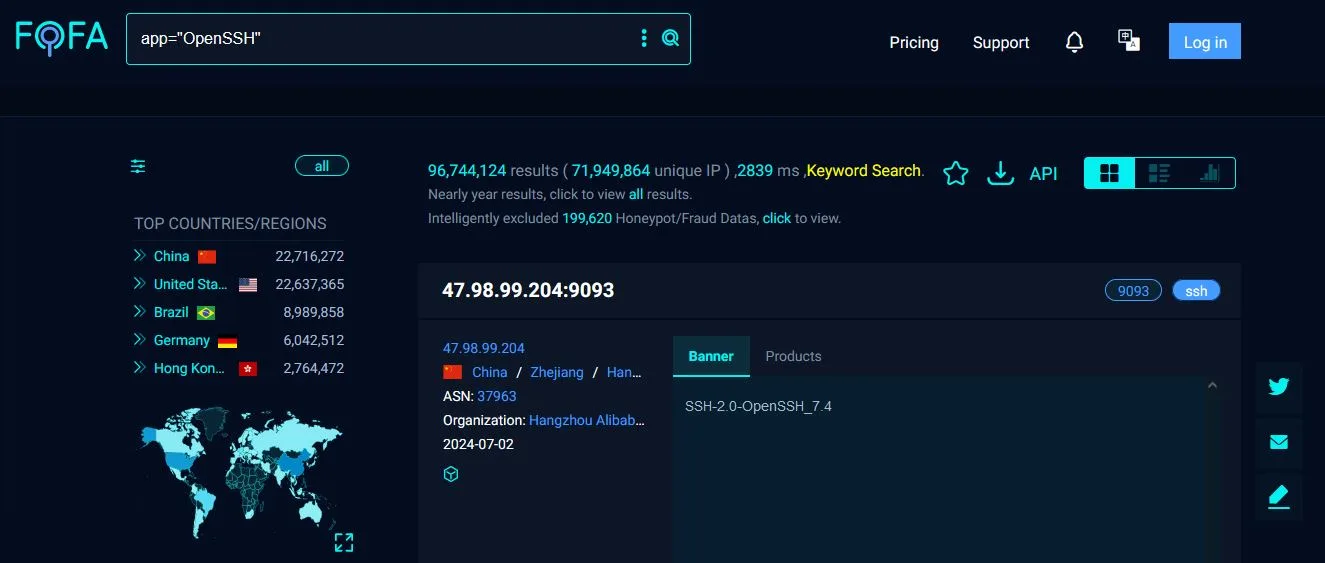Expand the Brazil country entry
1325x563 pixels.
pos(139,312)
